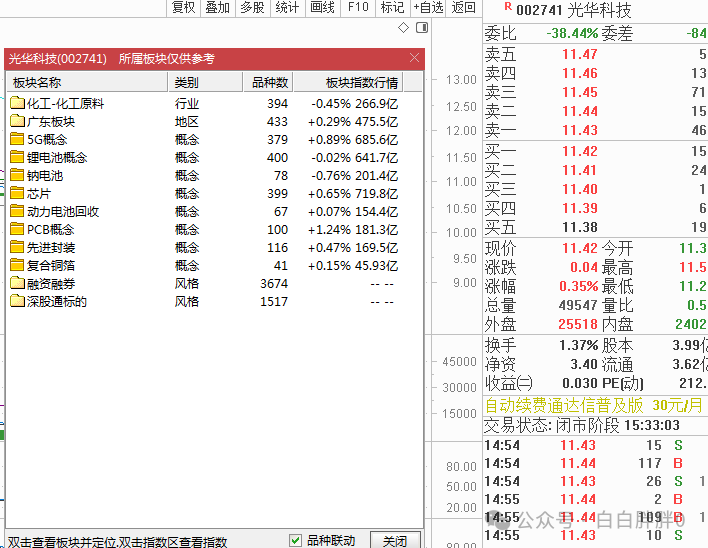Select the 5G概念 row name
This screenshot has width=708, height=548.
coord(47,139)
